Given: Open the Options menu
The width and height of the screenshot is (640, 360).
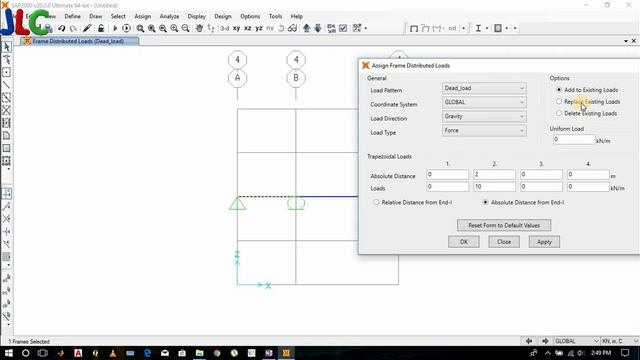Looking at the screenshot, I should pyautogui.click(x=250, y=16).
